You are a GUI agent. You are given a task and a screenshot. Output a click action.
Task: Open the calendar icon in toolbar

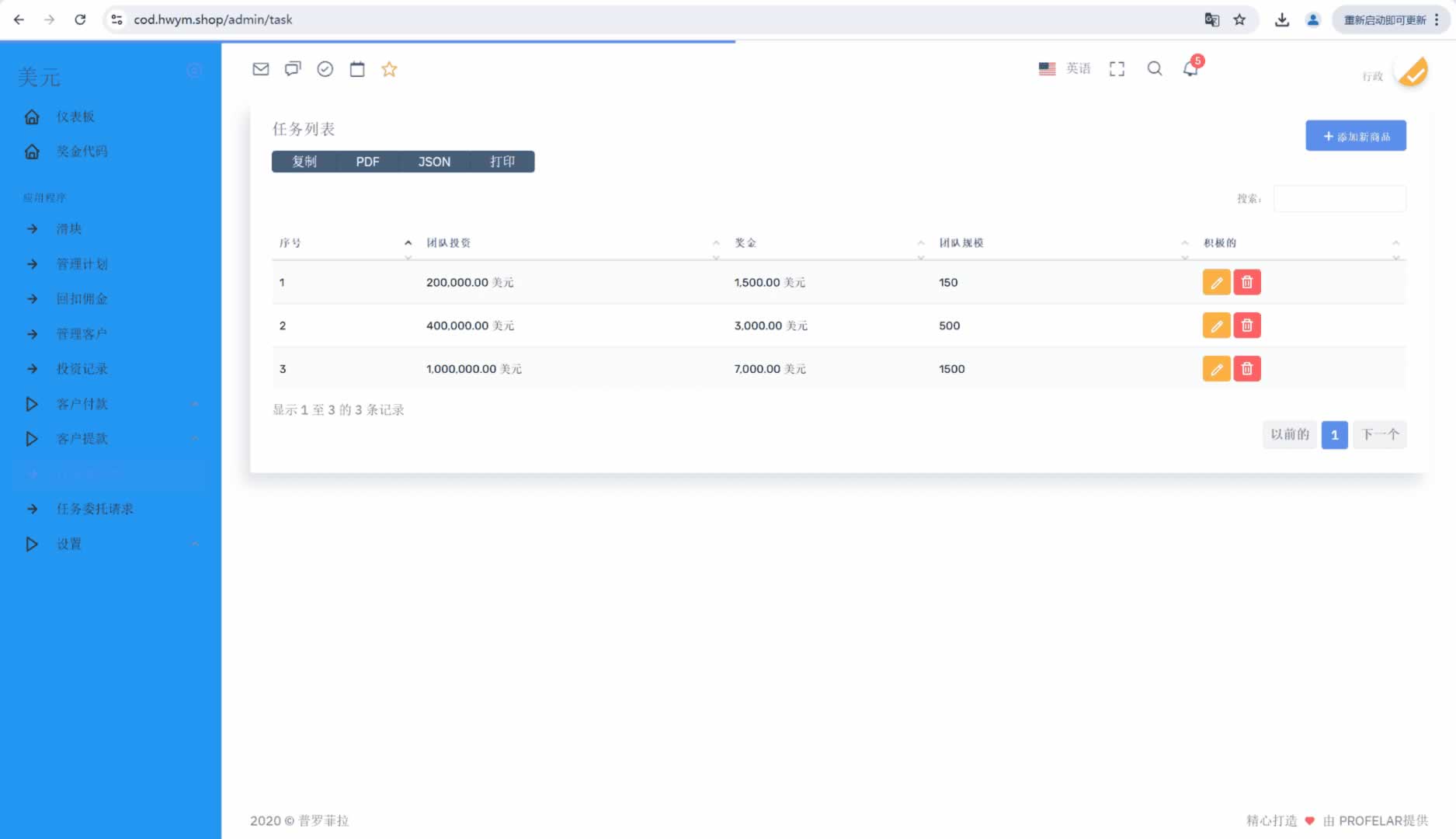357,69
